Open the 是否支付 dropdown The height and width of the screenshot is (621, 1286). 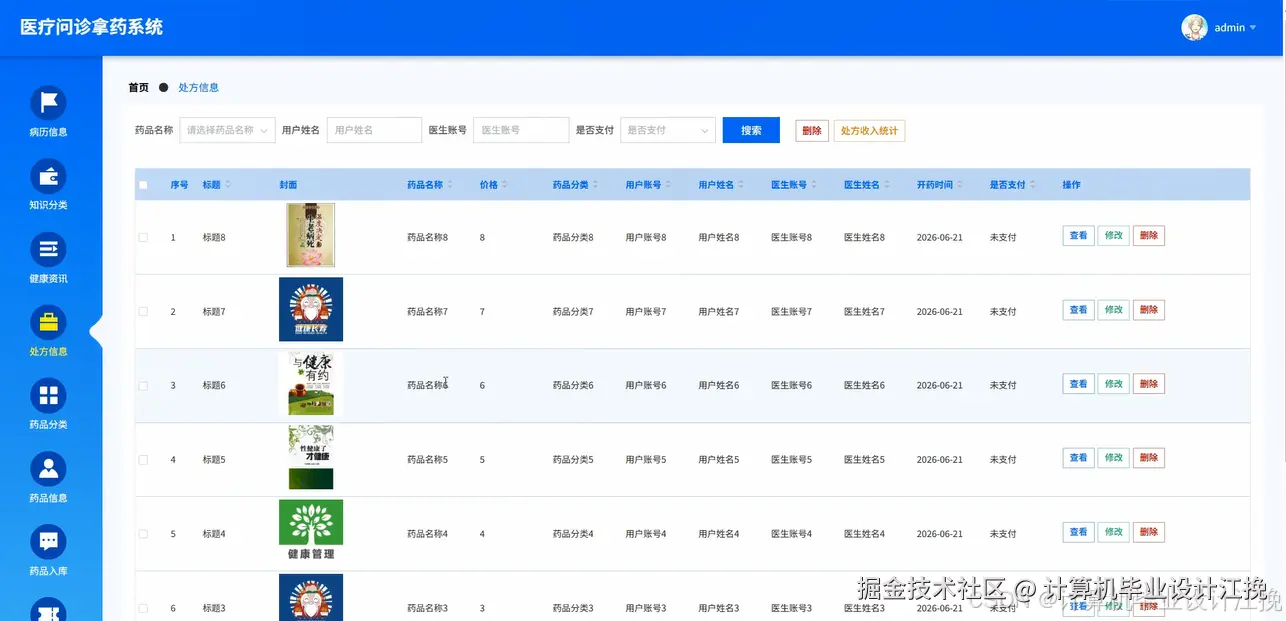[x=667, y=129]
